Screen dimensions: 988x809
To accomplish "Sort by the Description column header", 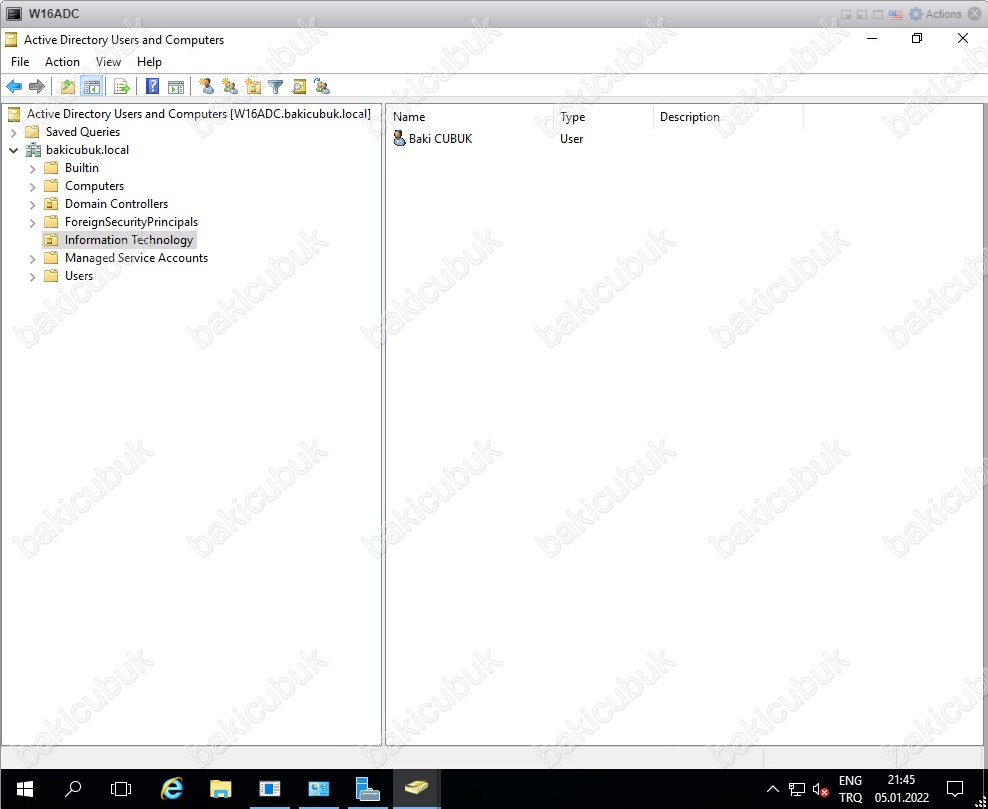I will (728, 117).
